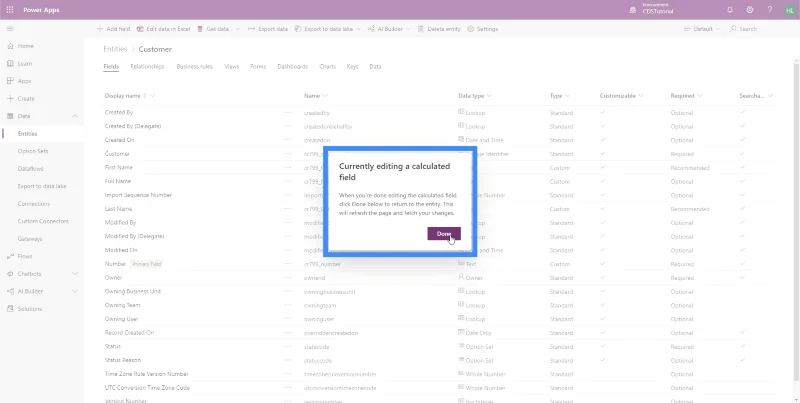Sort by Display name column header
The height and width of the screenshot is (403, 800).
pos(130,96)
